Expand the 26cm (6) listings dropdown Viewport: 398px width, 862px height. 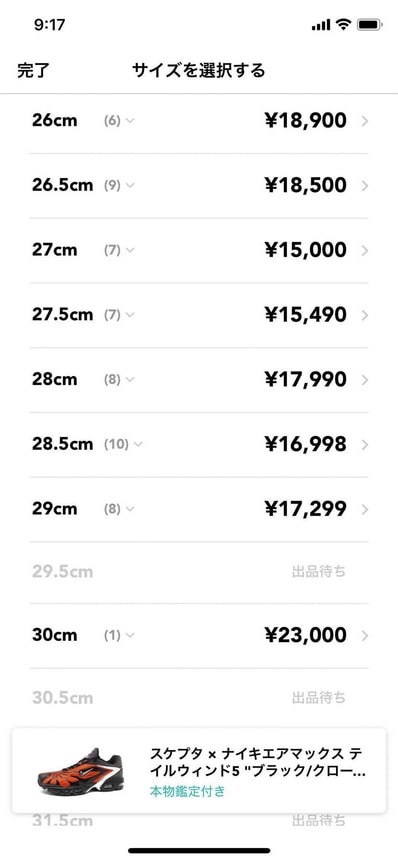pos(119,121)
